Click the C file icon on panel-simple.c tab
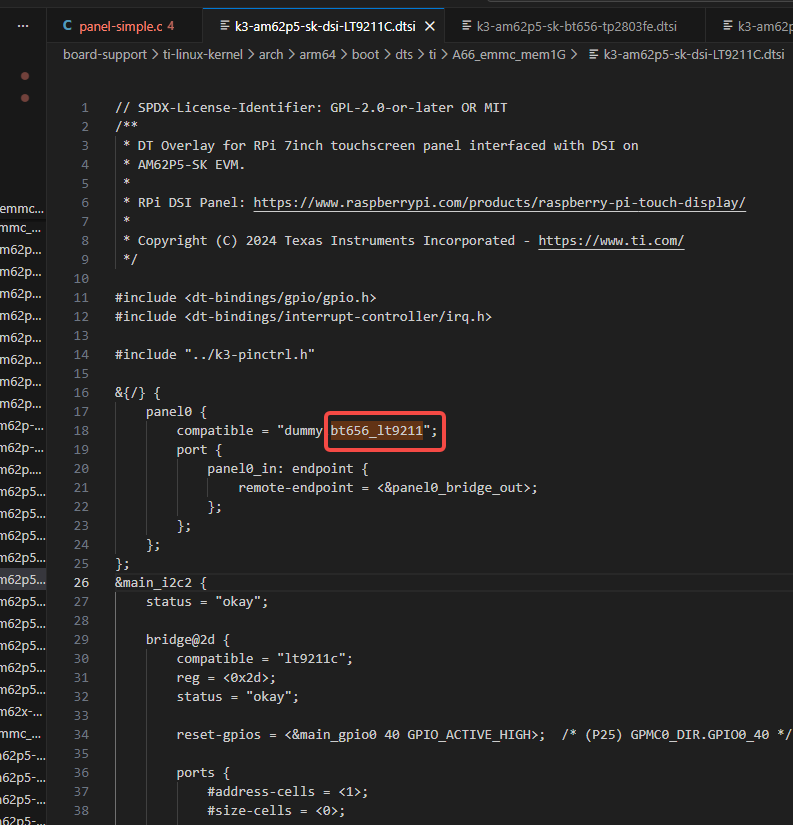 pos(67,26)
